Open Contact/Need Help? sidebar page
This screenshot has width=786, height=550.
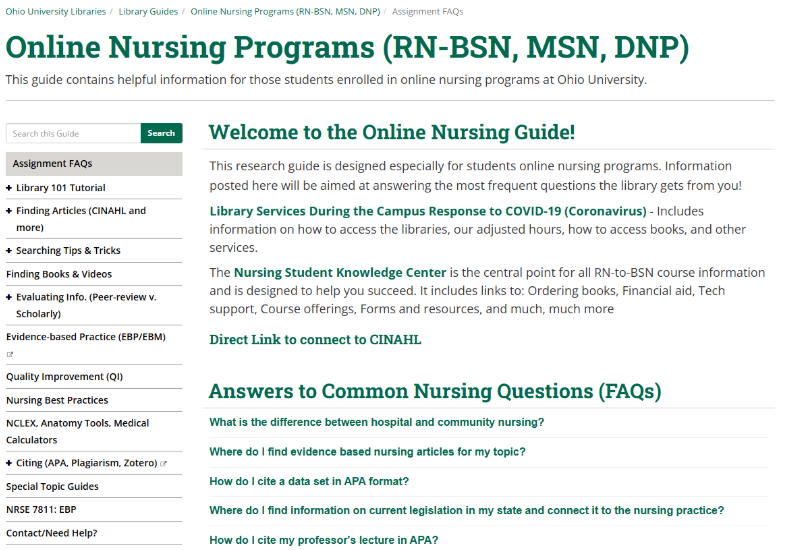click(52, 533)
